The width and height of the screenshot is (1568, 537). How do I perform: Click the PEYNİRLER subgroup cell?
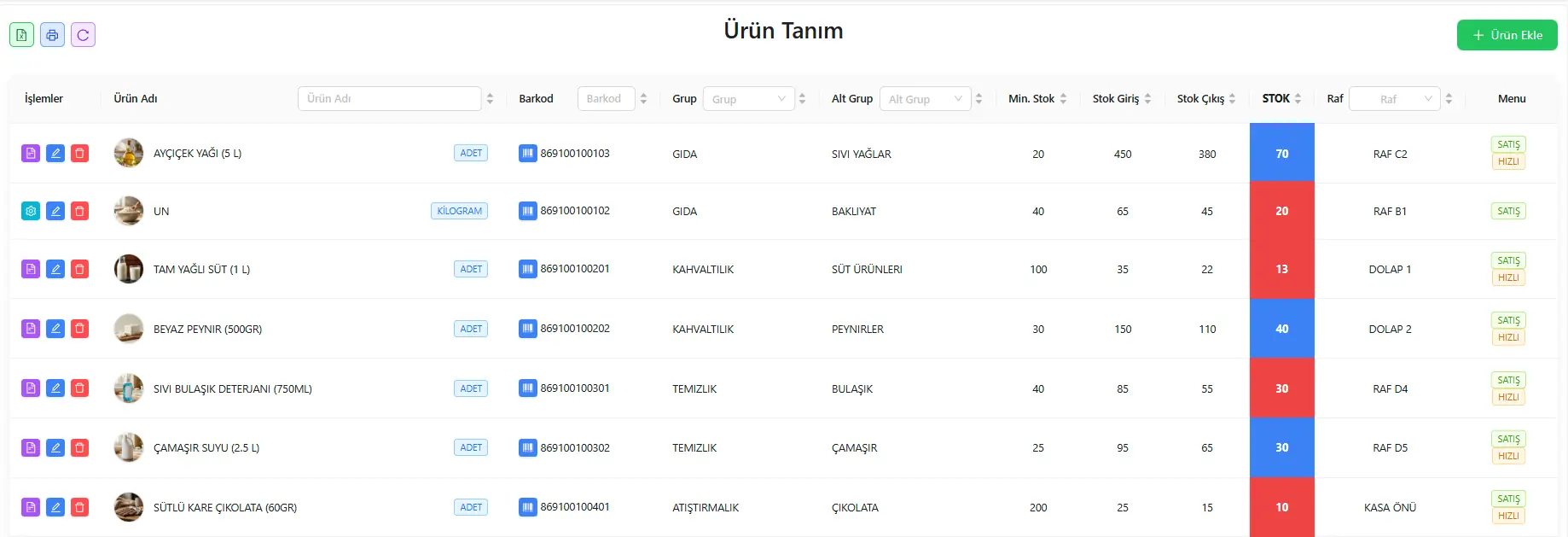click(857, 329)
